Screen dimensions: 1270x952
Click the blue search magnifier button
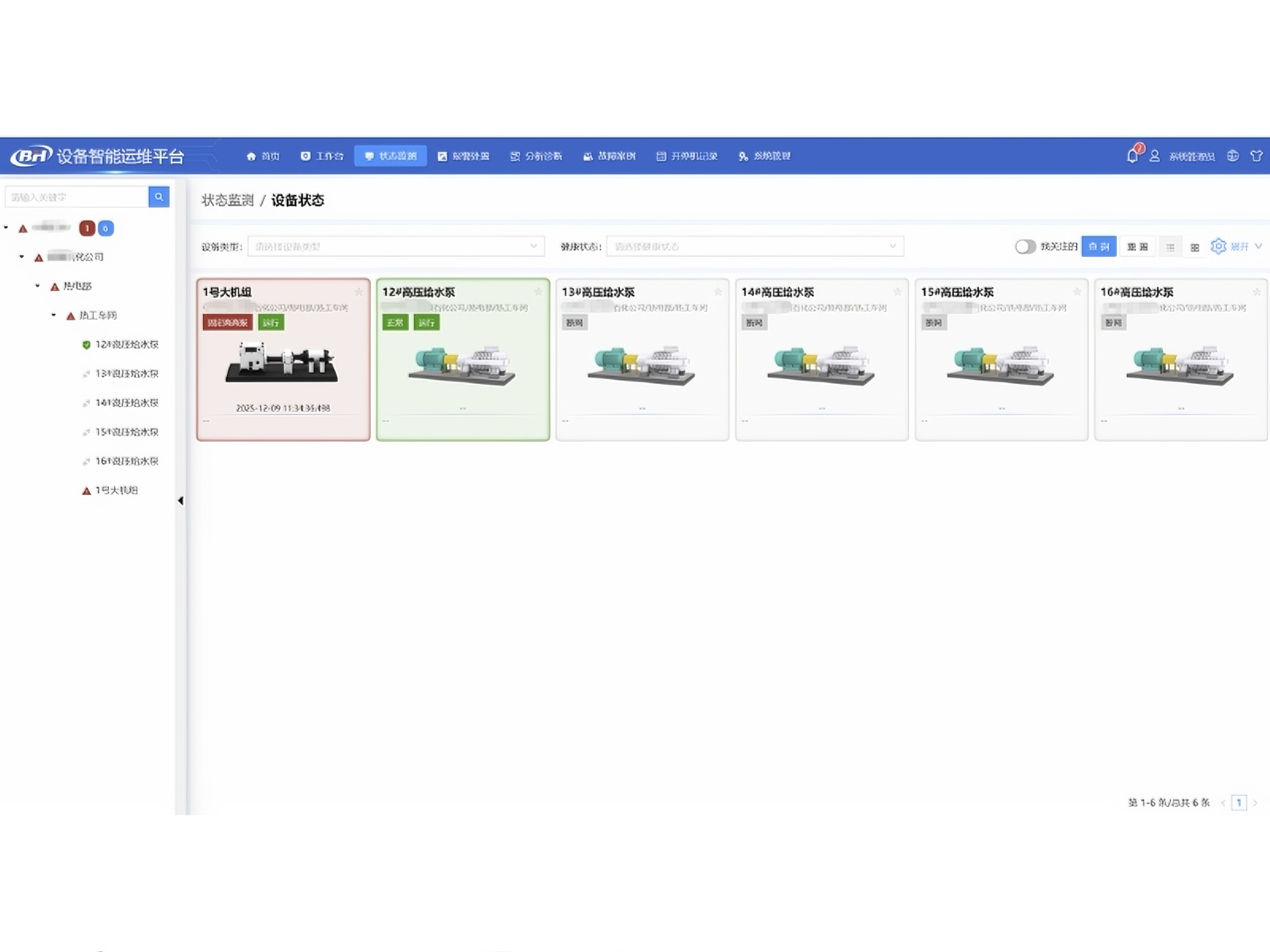point(159,197)
